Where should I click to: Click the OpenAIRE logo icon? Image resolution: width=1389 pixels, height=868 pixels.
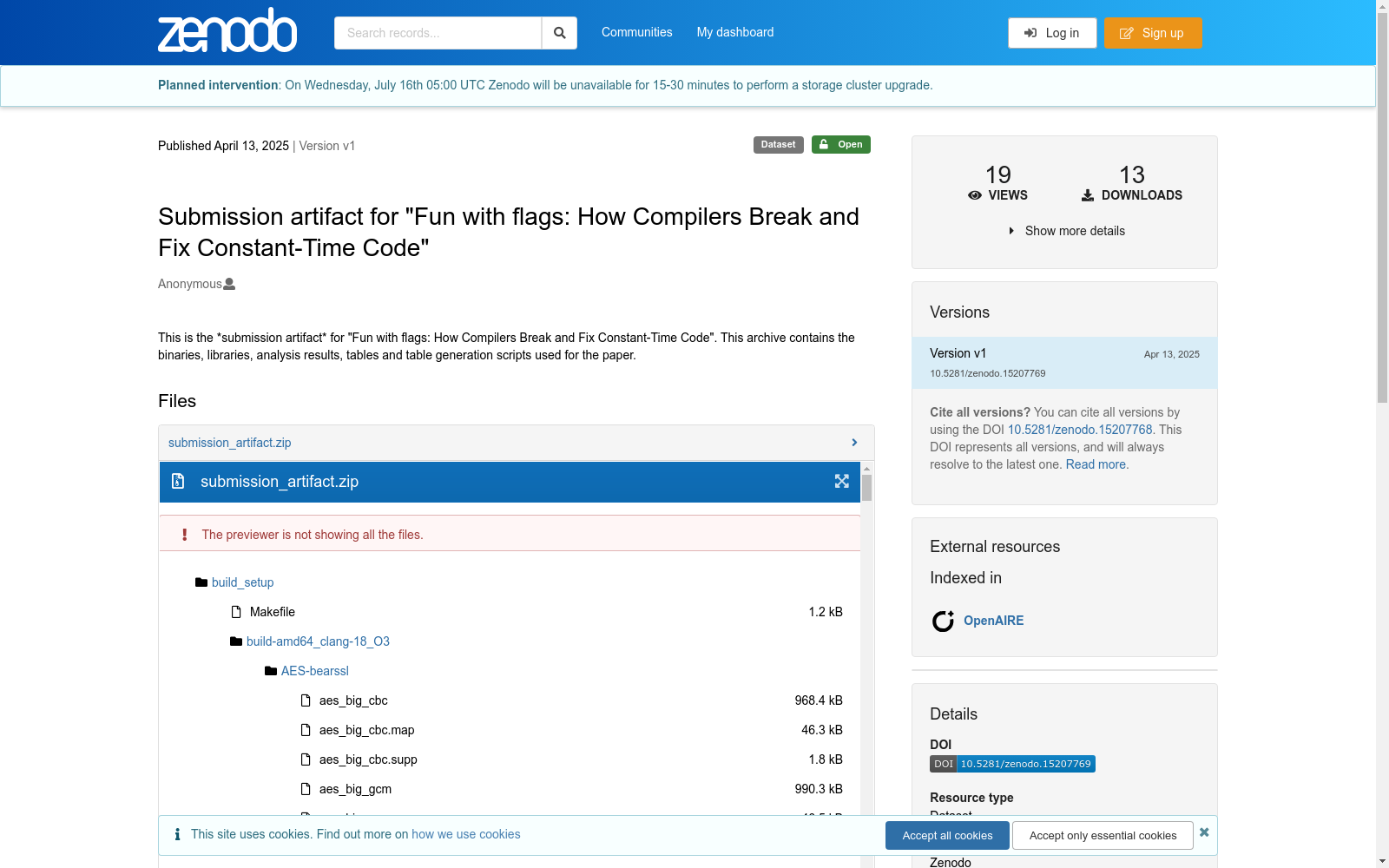[943, 621]
